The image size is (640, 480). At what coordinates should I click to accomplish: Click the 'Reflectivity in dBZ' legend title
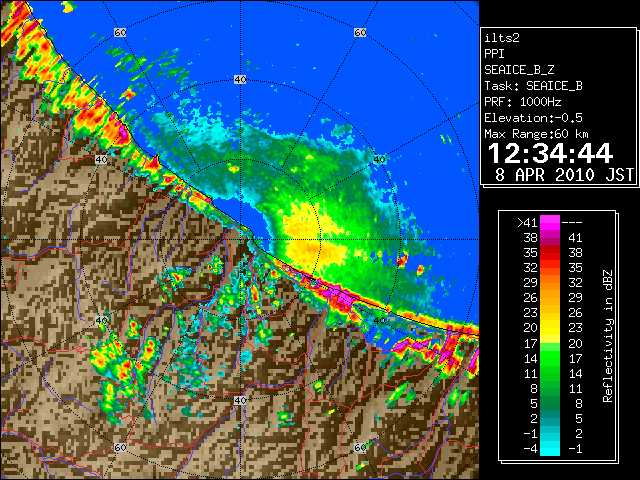(608, 336)
